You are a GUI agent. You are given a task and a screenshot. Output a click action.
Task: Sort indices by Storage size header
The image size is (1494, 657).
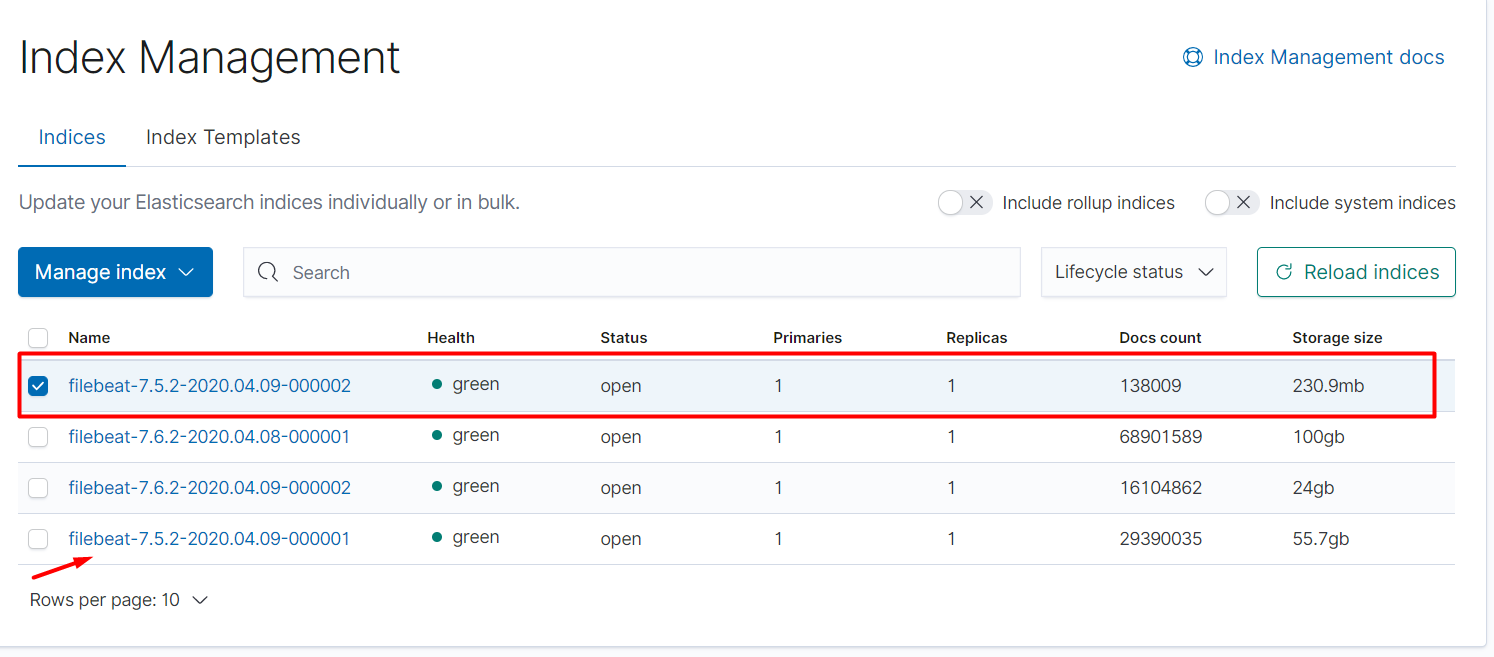coord(1337,338)
